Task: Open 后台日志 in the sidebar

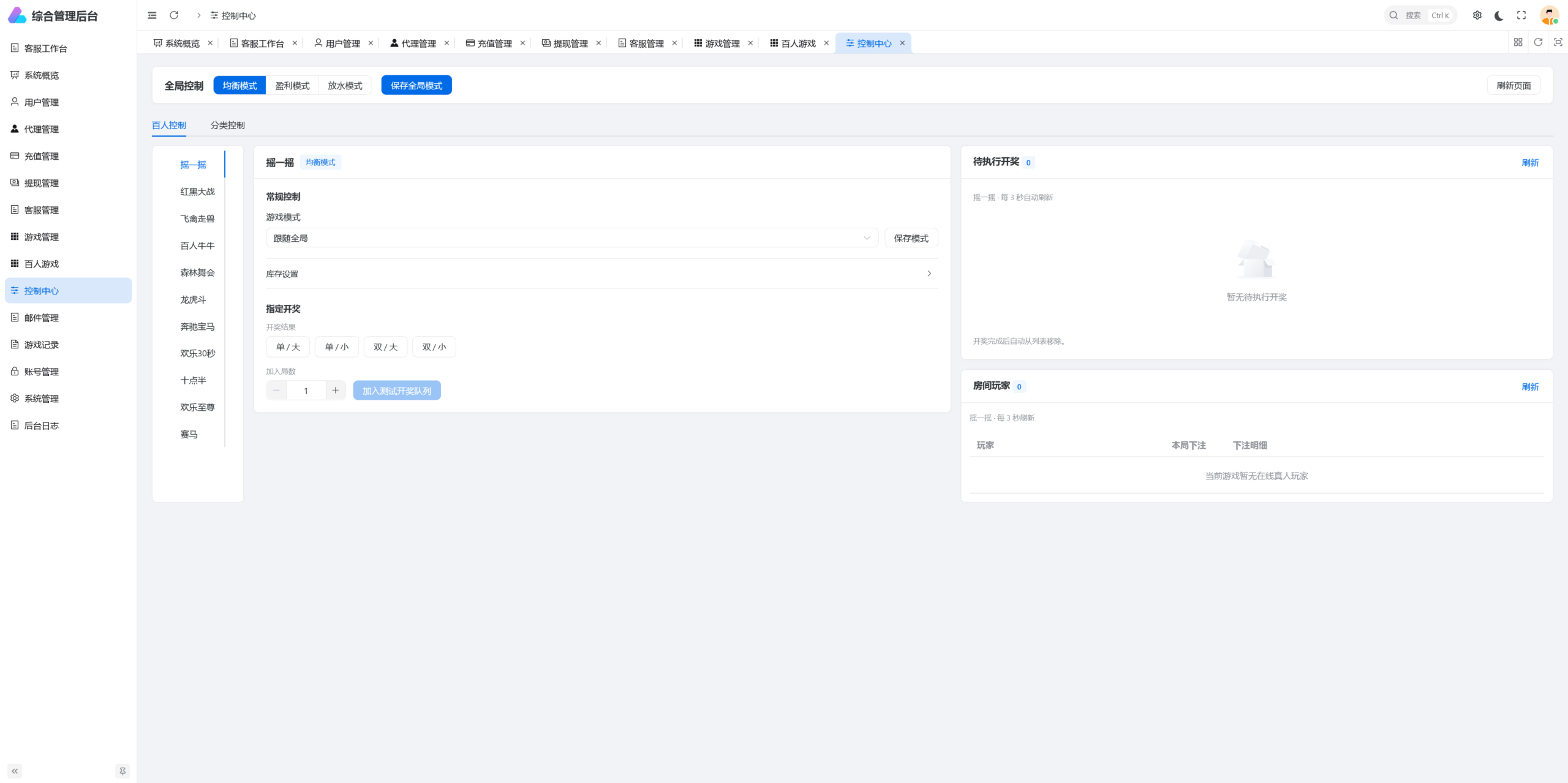Action: [x=68, y=425]
